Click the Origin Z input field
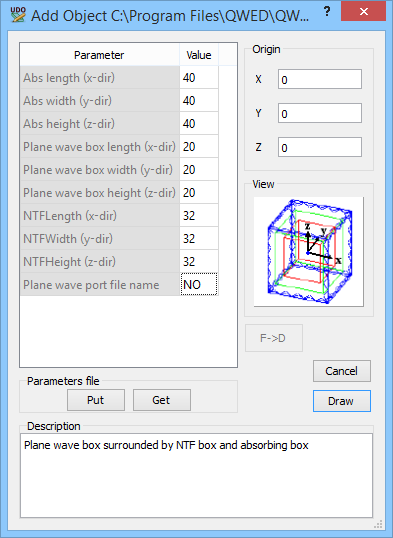Image resolution: width=393 pixels, height=538 pixels. pyautogui.click(x=320, y=147)
